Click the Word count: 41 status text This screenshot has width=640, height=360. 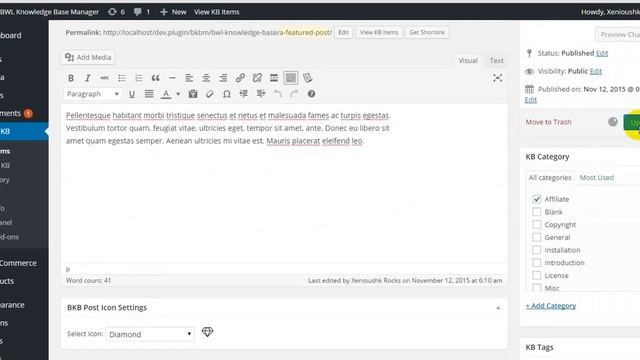tap(89, 280)
